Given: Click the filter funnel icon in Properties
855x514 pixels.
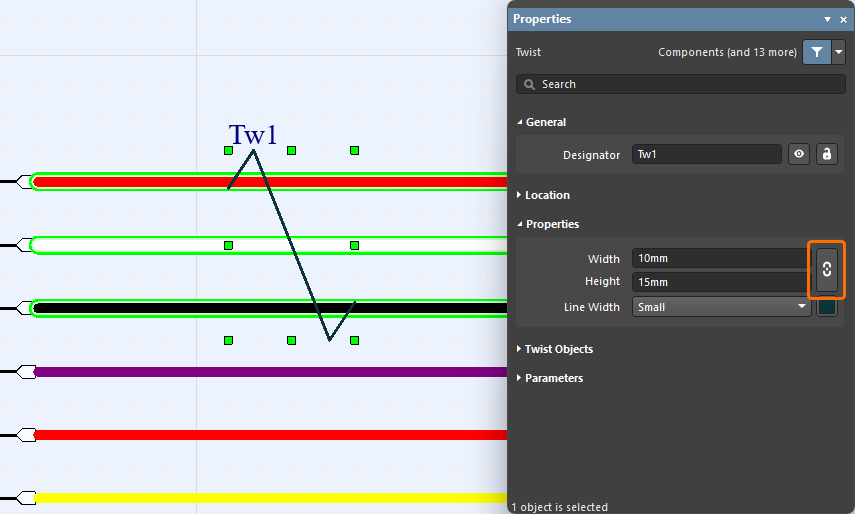Looking at the screenshot, I should click(x=816, y=52).
